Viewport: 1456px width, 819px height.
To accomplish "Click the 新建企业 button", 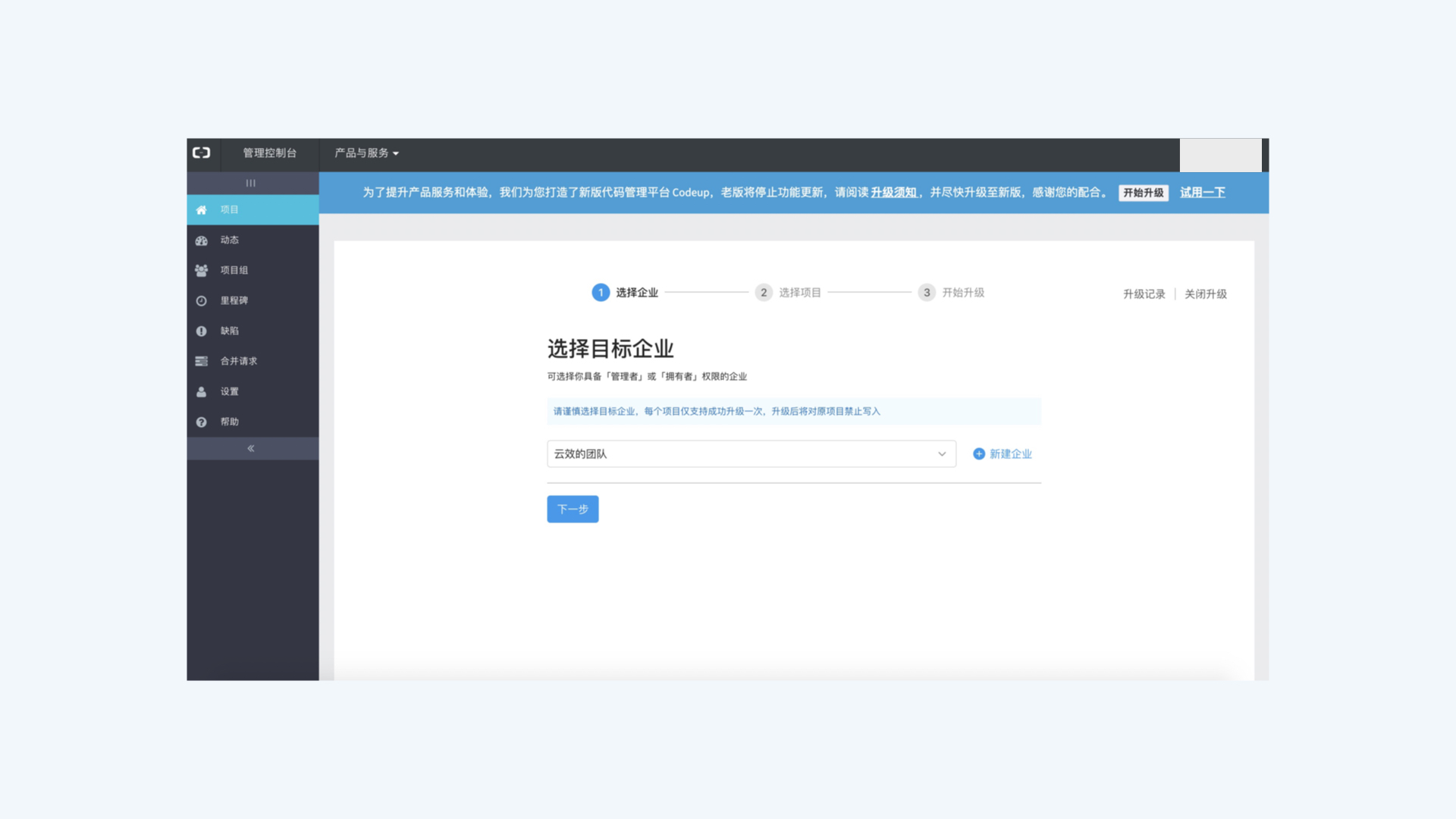I will click(x=1002, y=454).
